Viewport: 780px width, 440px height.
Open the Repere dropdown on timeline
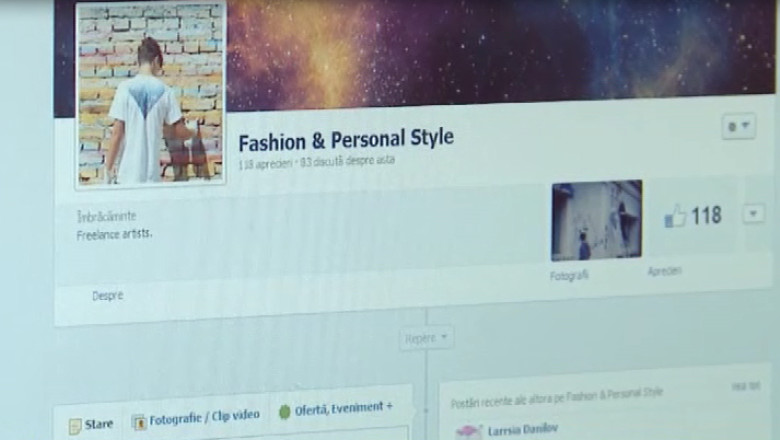coord(427,339)
